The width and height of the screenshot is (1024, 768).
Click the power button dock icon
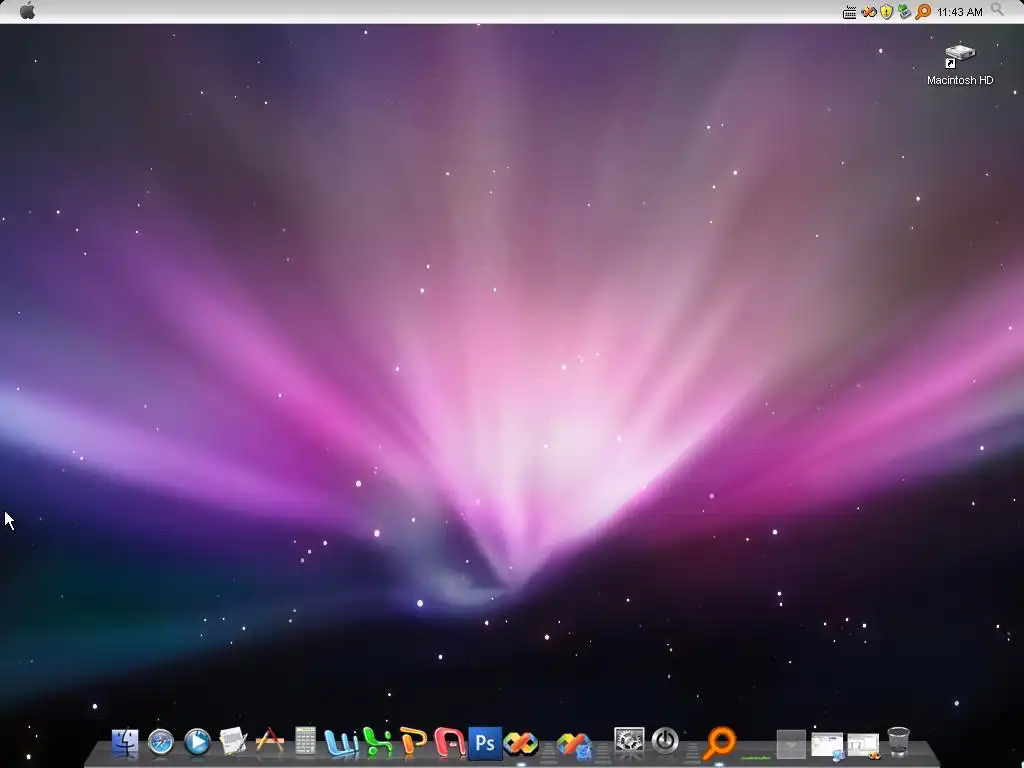665,742
